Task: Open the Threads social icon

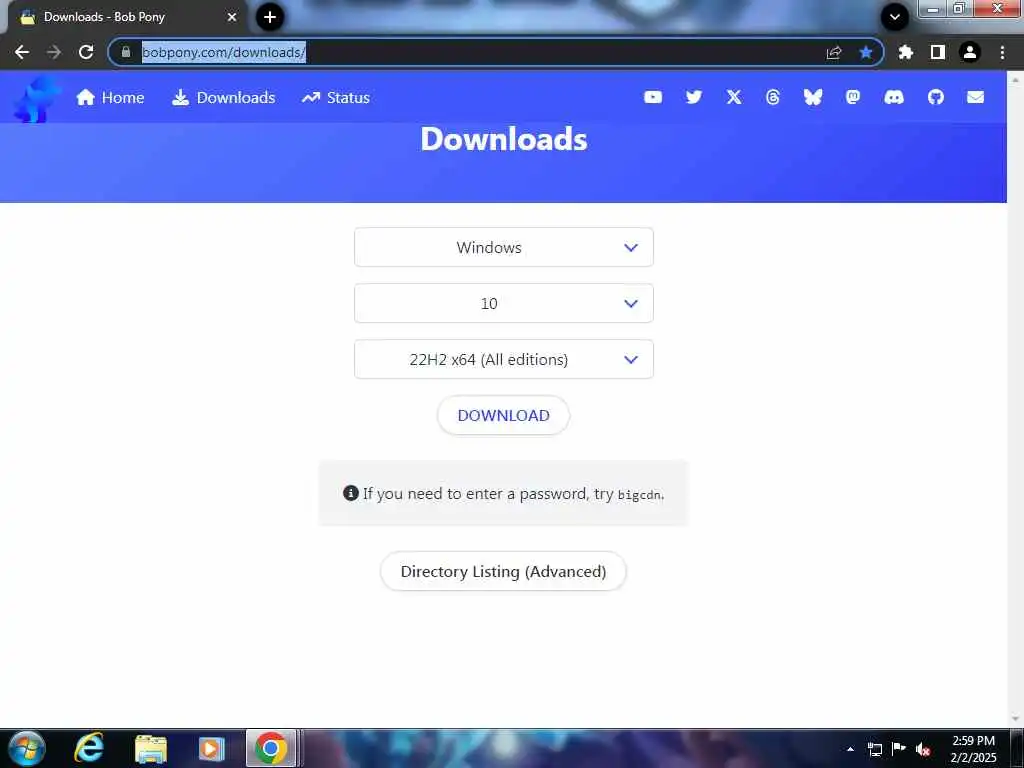Action: click(773, 97)
